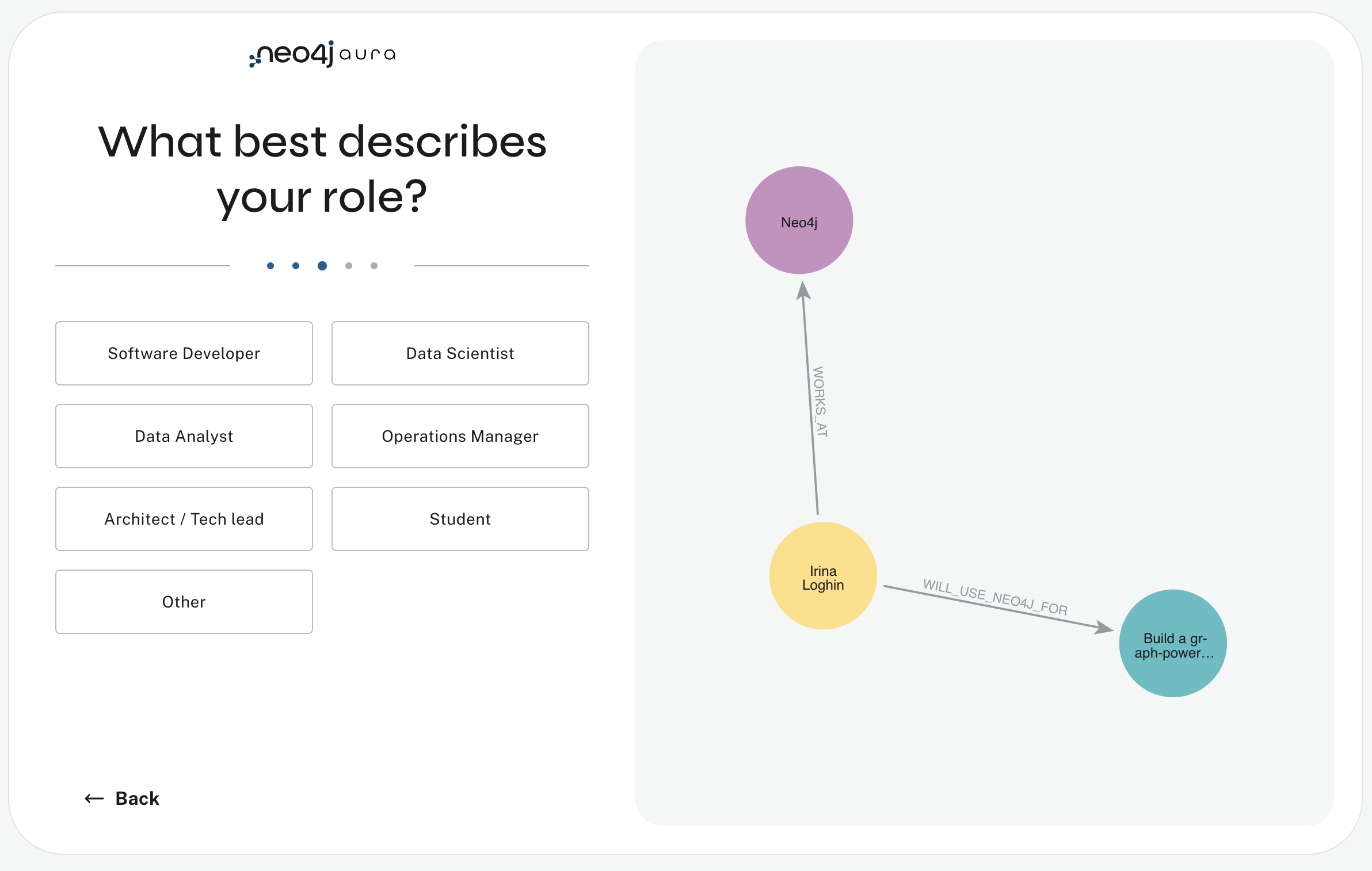This screenshot has width=1372, height=871.
Task: Click the WILL_USE_NEO4J_FOR relationship label
Action: [995, 597]
